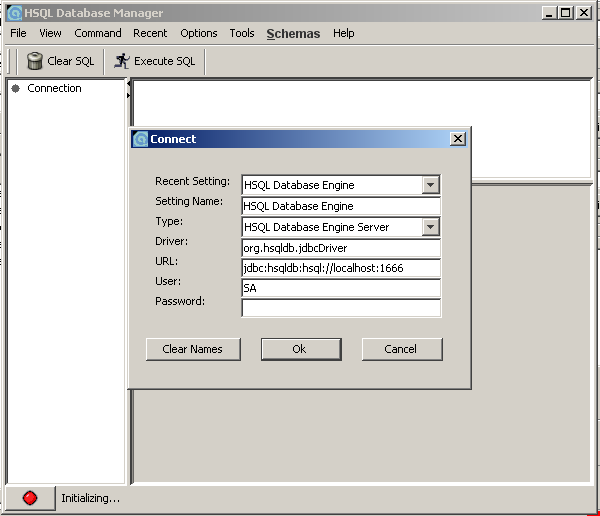Image resolution: width=600 pixels, height=516 pixels.
Task: Minimize the HSQL Database Manager window
Action: (x=549, y=13)
